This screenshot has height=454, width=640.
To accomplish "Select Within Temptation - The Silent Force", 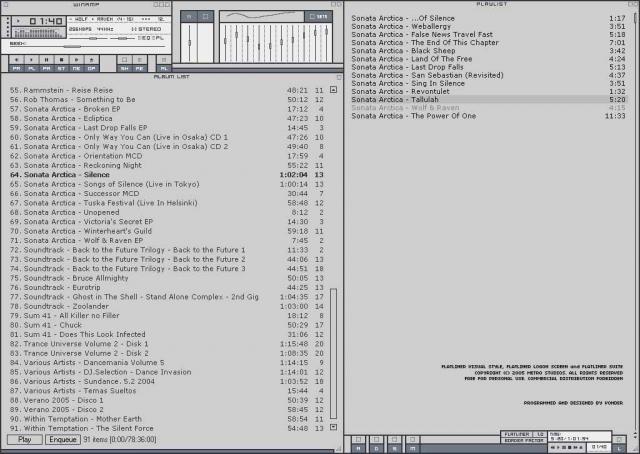I will pyautogui.click(x=167, y=428).
